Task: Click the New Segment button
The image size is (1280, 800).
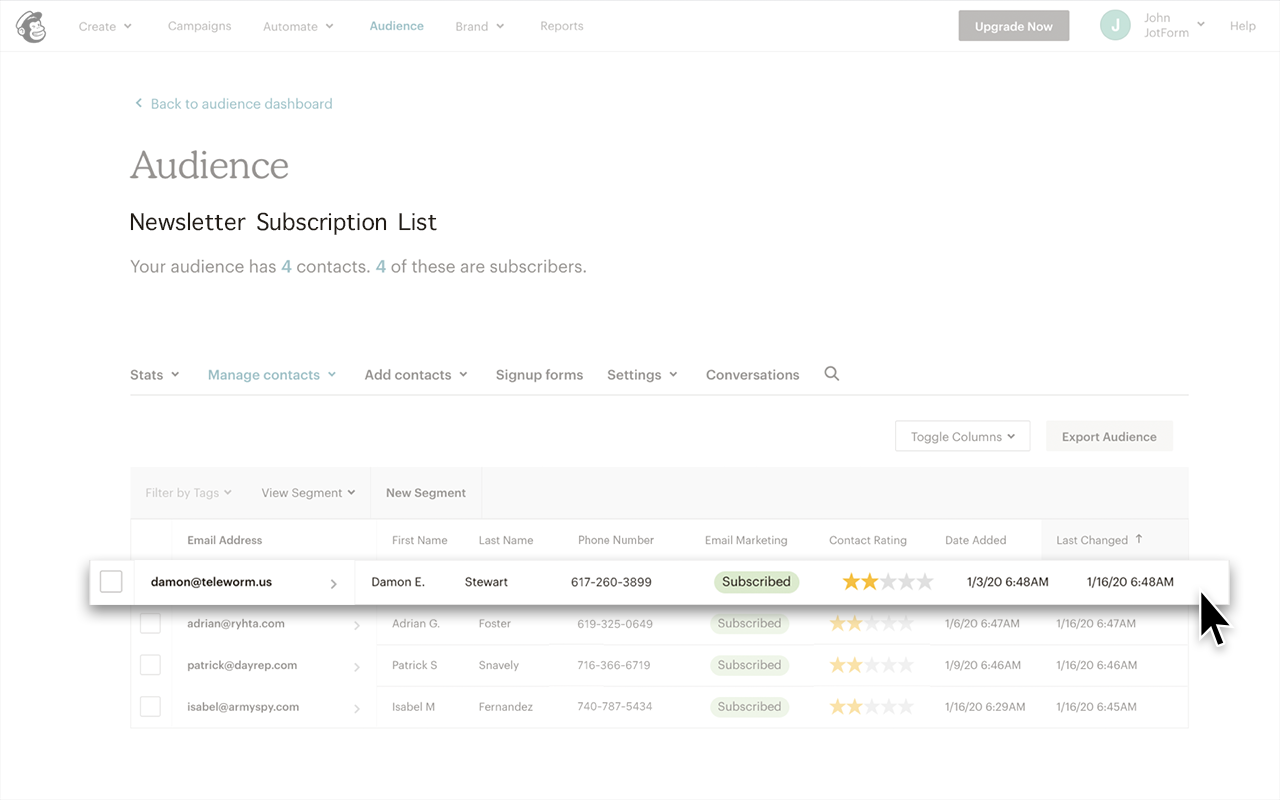Action: click(x=426, y=493)
